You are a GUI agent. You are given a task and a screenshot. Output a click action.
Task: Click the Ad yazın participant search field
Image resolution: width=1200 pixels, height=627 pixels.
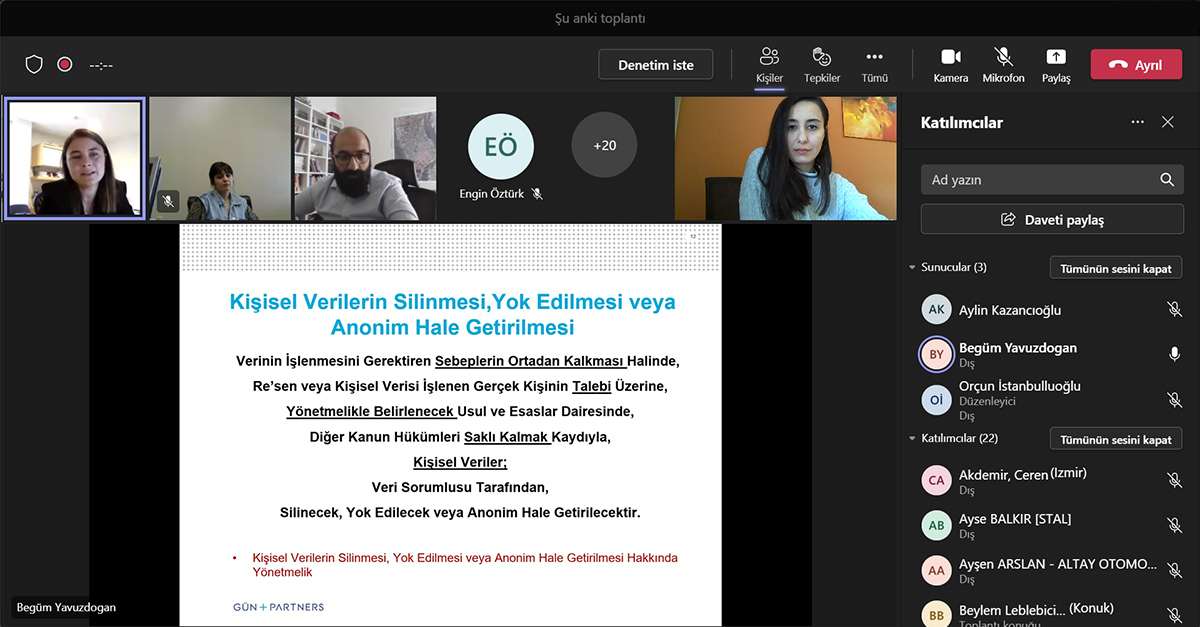click(x=1040, y=180)
